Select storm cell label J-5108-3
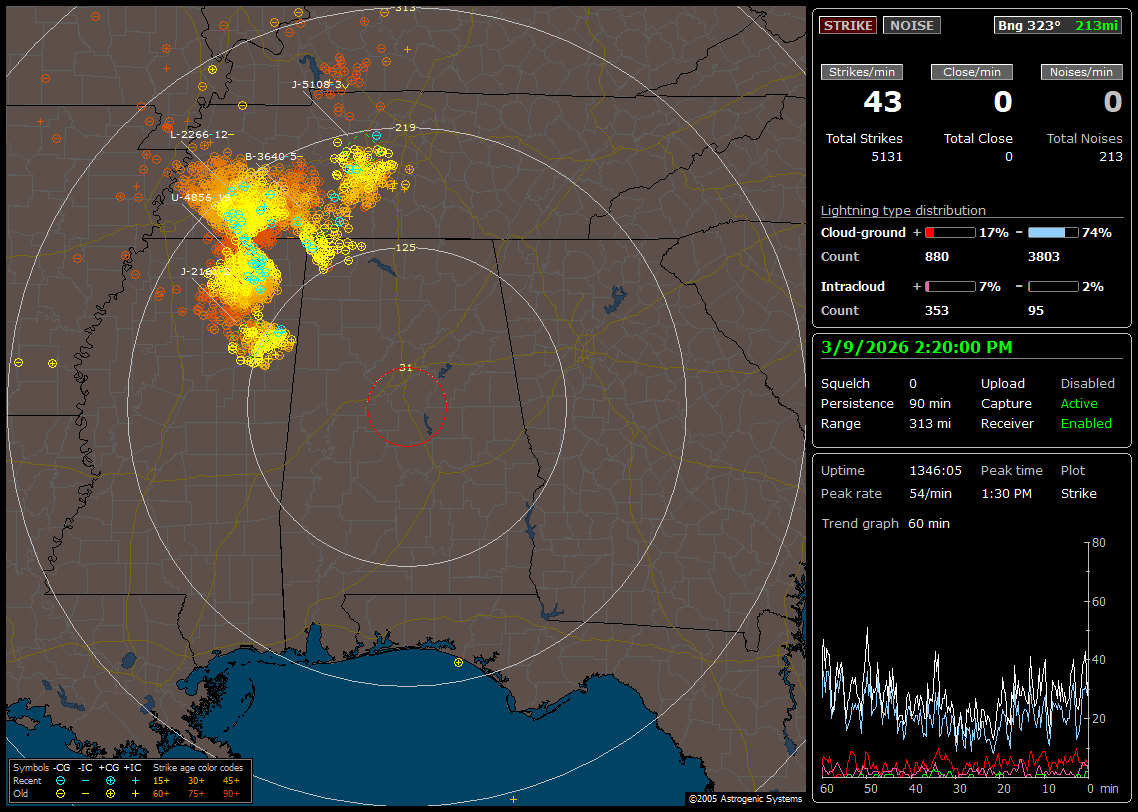 tap(318, 84)
